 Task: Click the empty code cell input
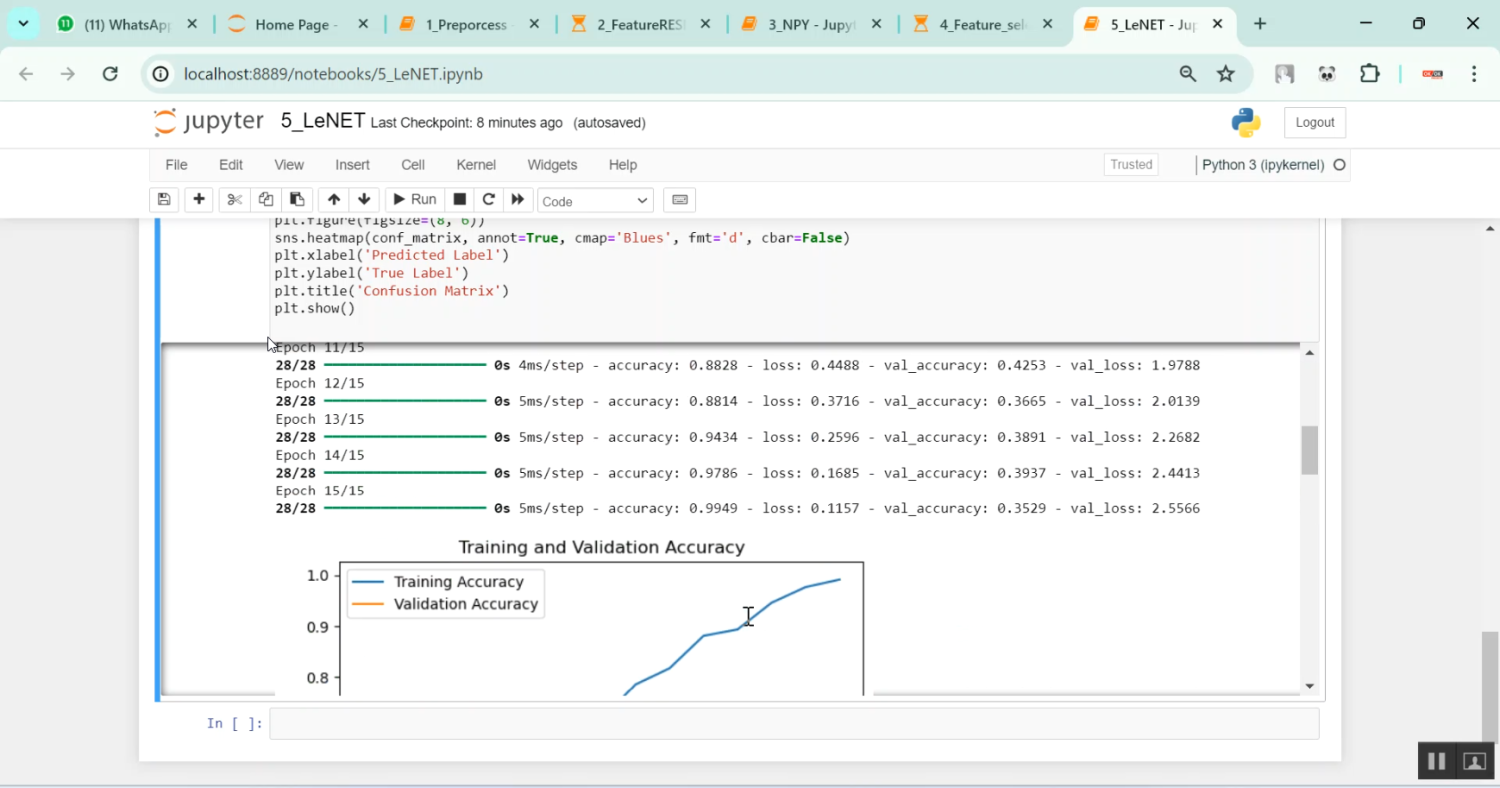[793, 724]
